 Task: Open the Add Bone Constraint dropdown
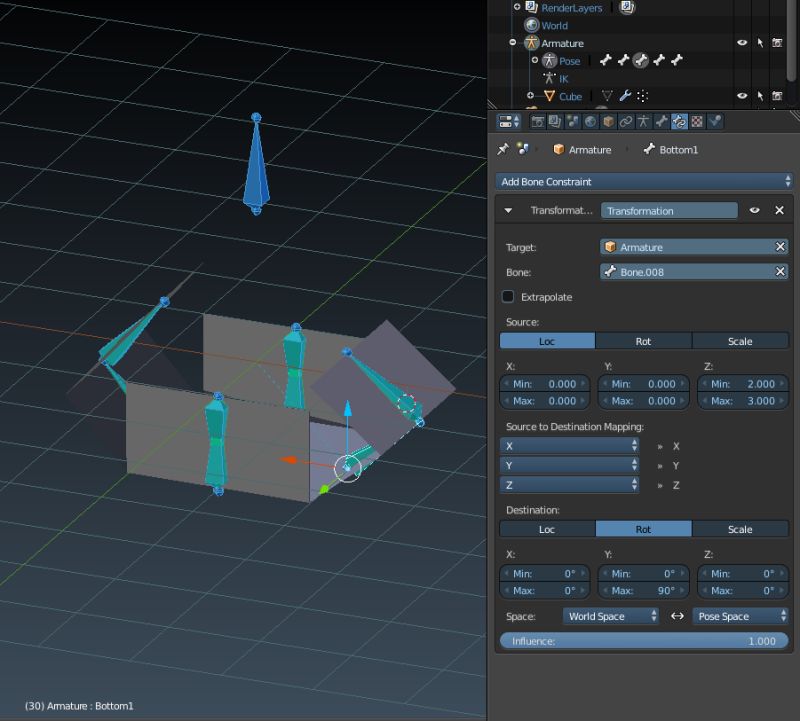tap(644, 181)
